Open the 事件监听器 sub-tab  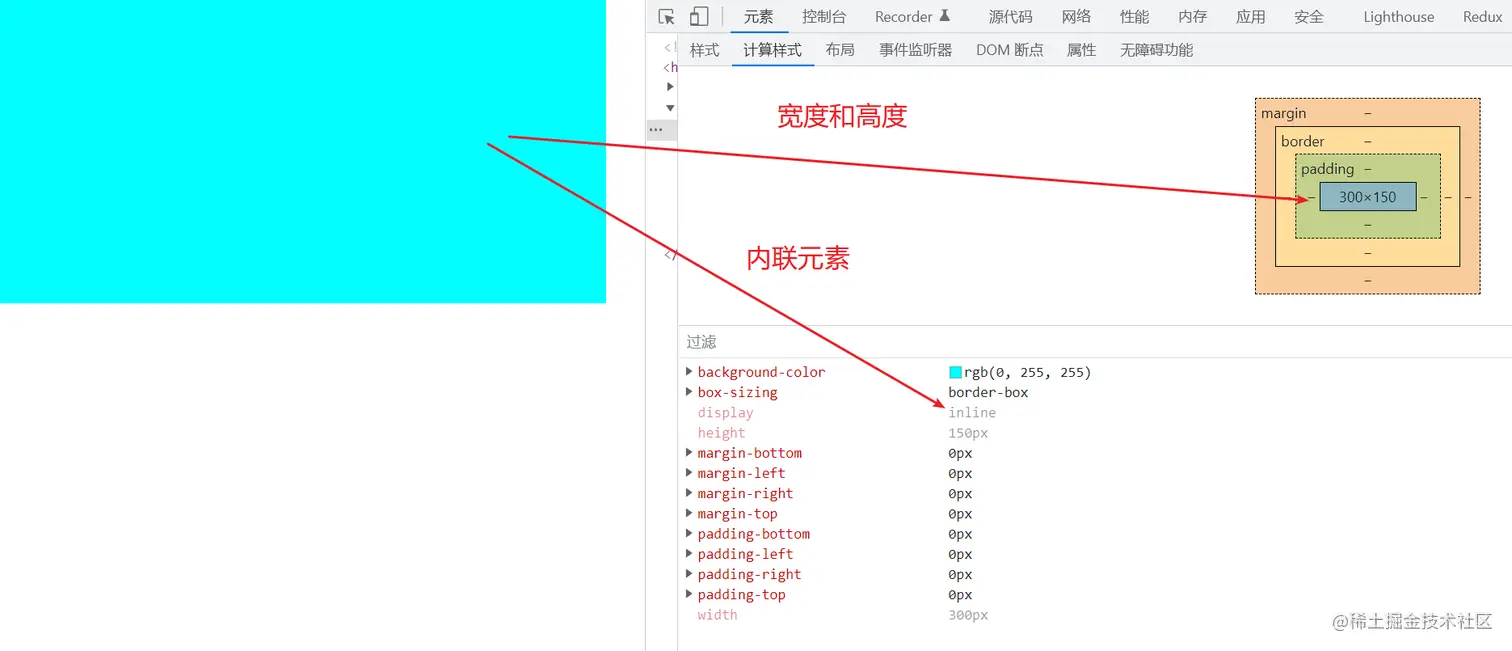pos(915,50)
